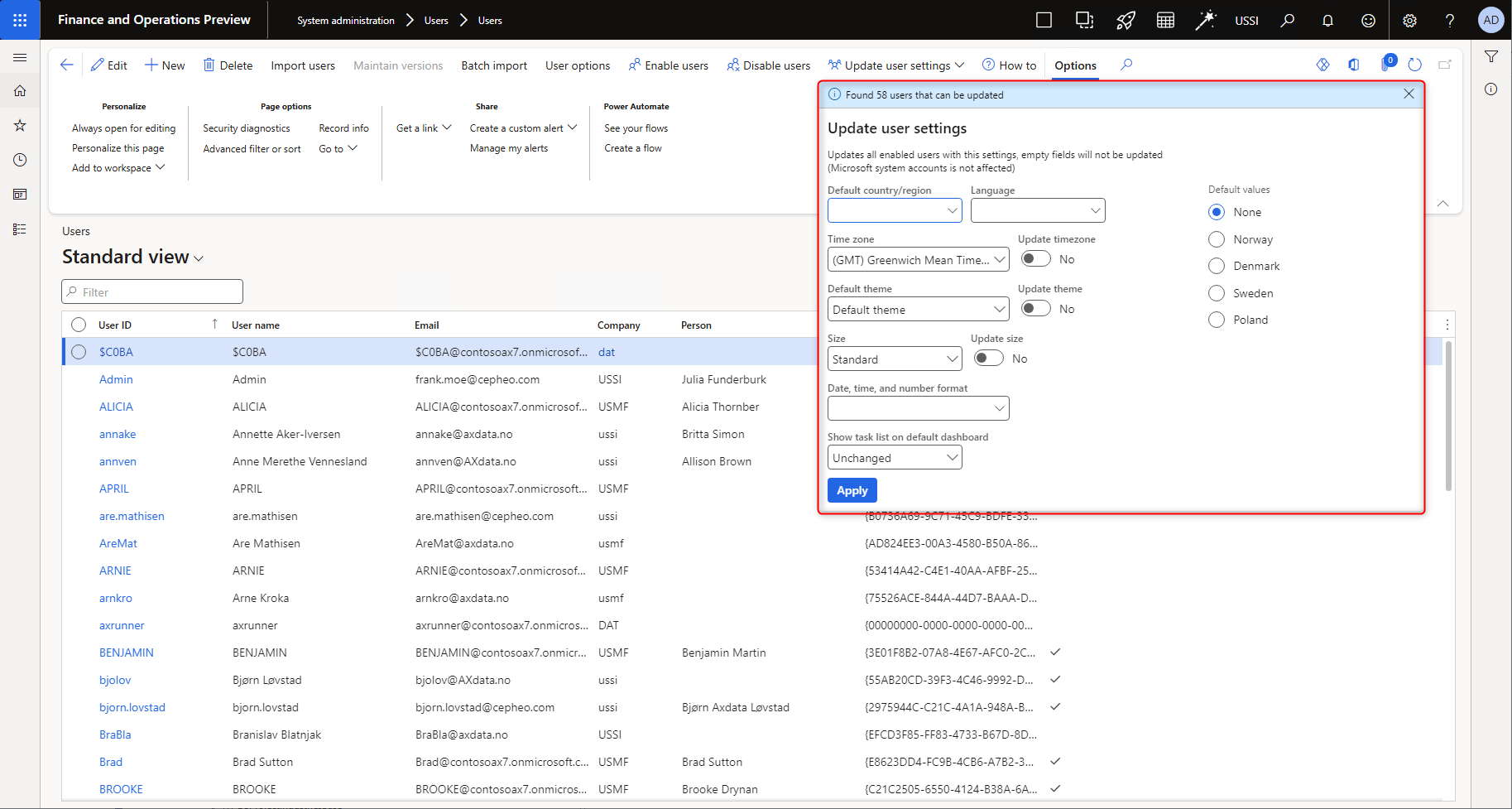Click the notification bell icon

pos(1327,21)
